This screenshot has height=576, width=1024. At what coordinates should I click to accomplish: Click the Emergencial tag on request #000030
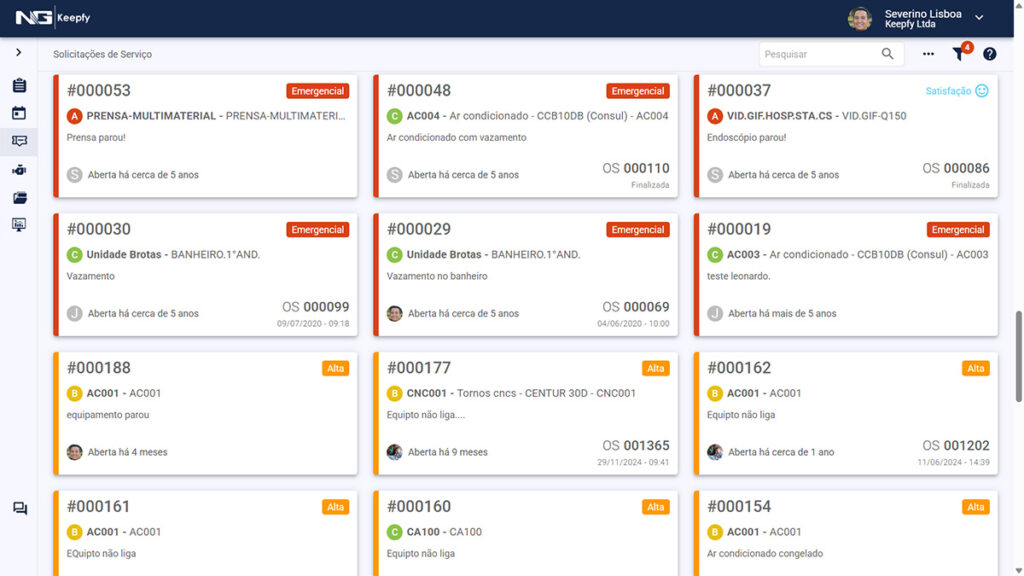(317, 230)
